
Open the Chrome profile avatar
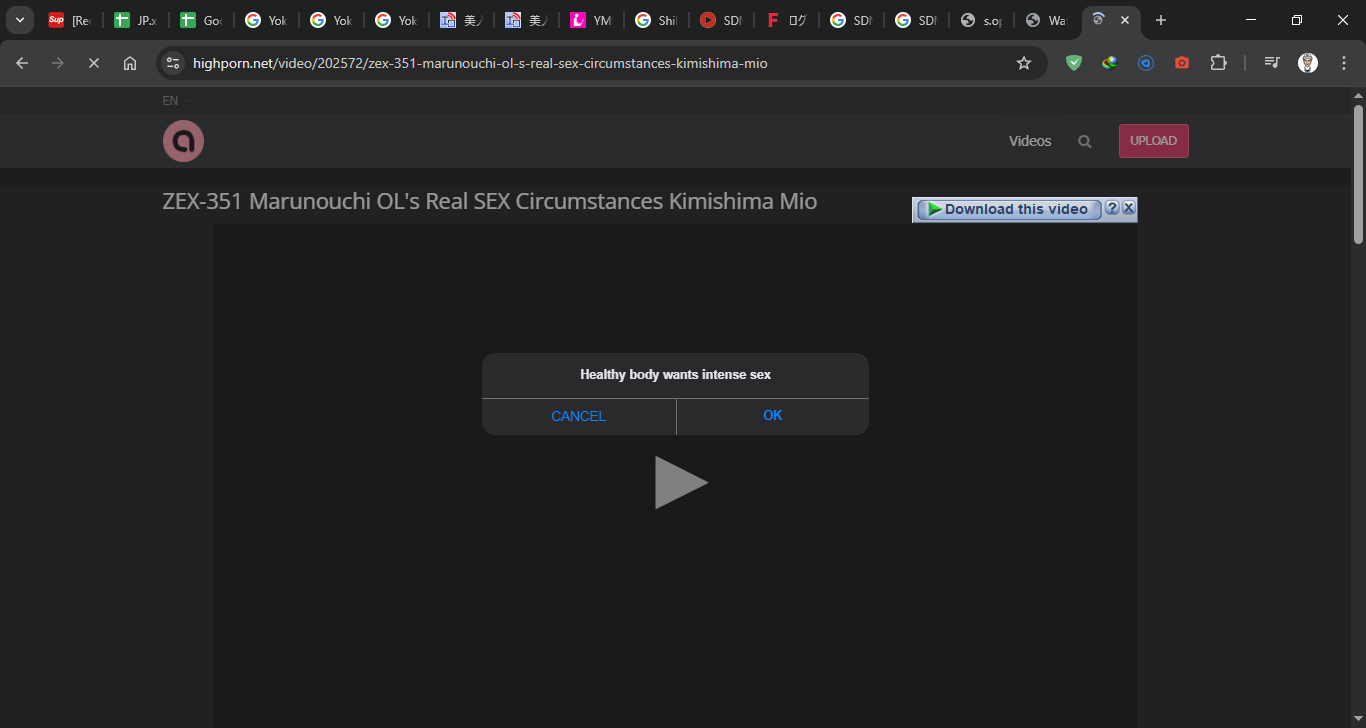coord(1307,62)
